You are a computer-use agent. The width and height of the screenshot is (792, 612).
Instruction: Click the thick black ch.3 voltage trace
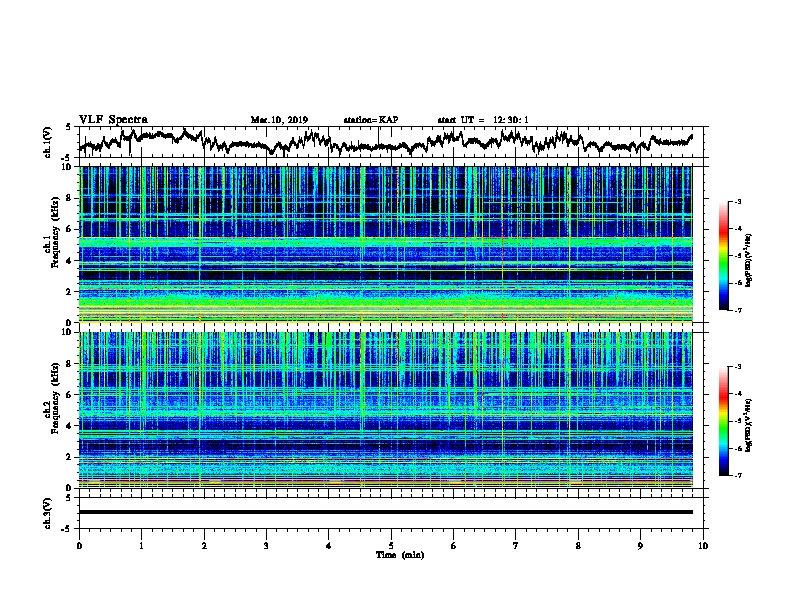click(385, 512)
